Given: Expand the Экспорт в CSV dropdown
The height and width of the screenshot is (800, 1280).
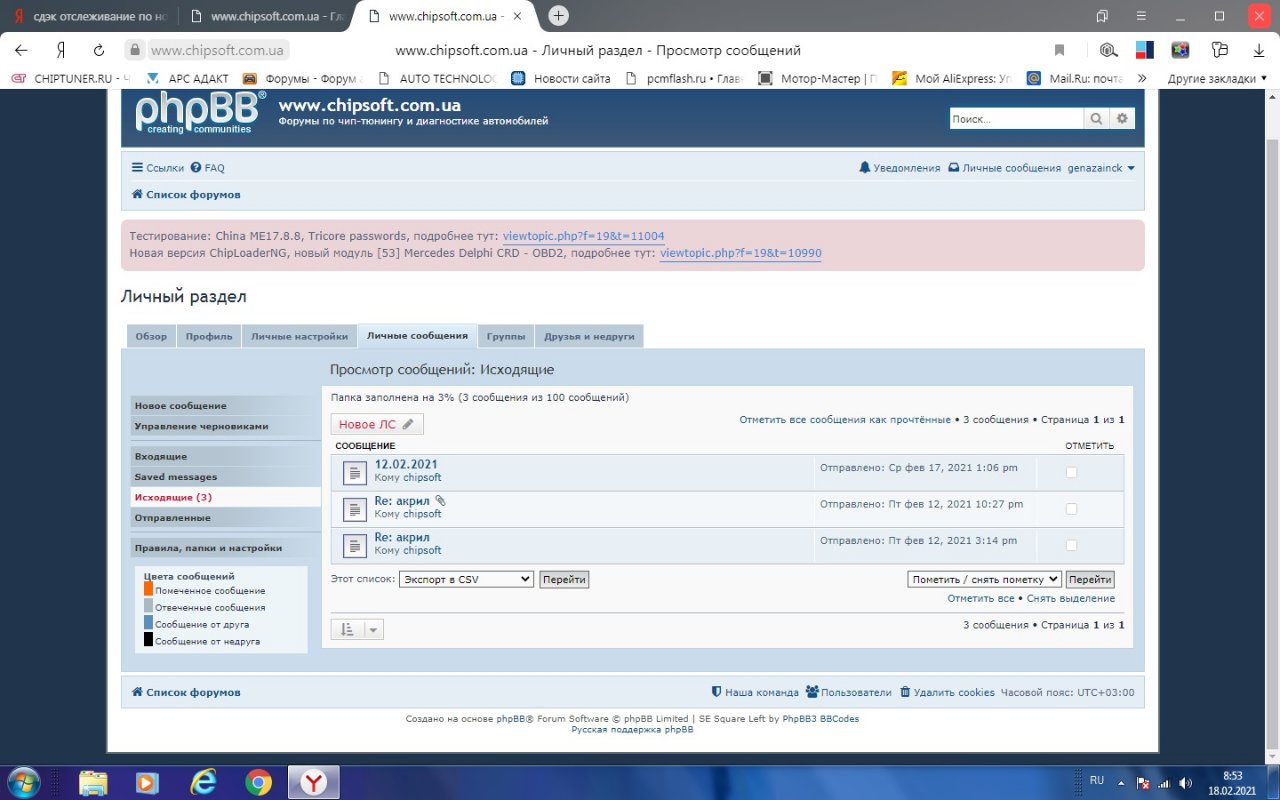Looking at the screenshot, I should (466, 579).
